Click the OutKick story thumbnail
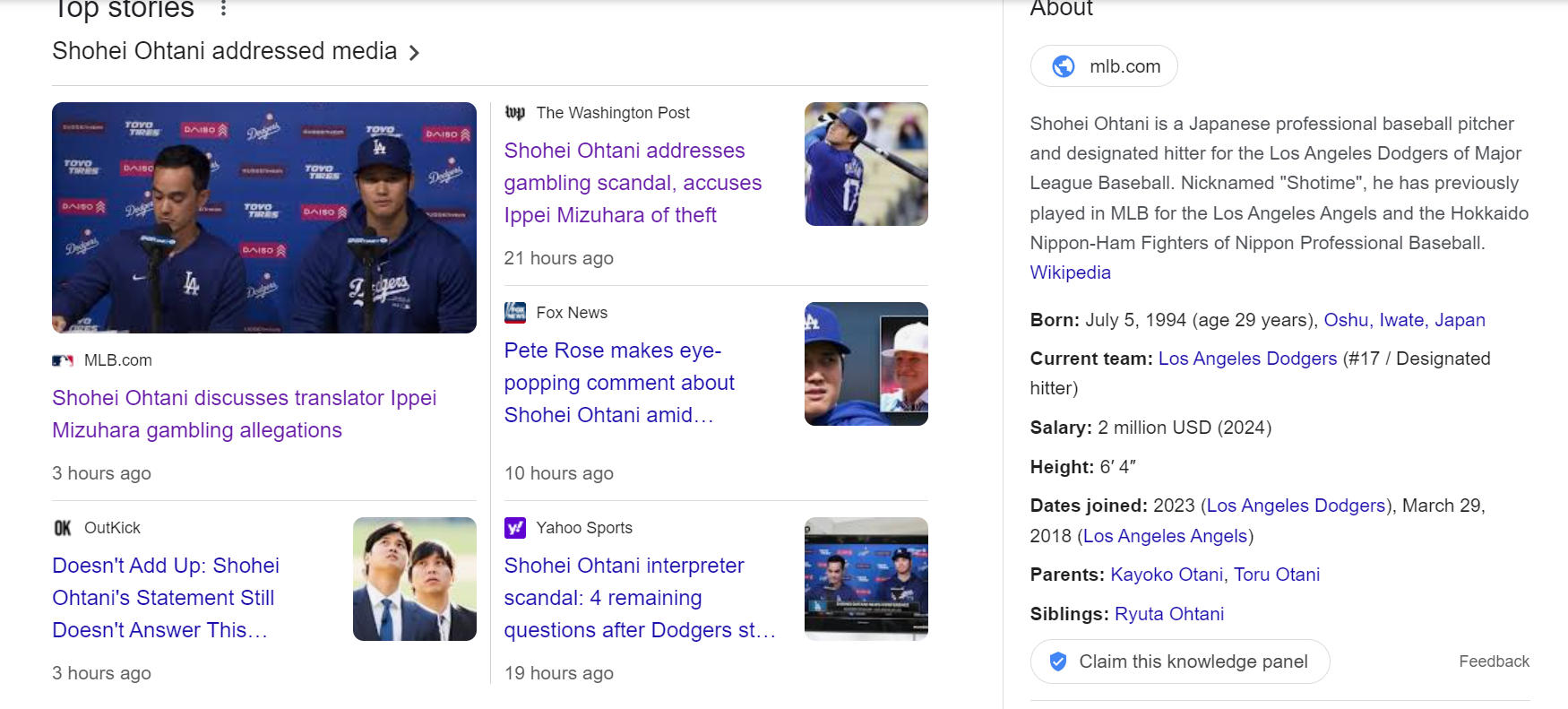The image size is (1568, 709). pyautogui.click(x=415, y=579)
